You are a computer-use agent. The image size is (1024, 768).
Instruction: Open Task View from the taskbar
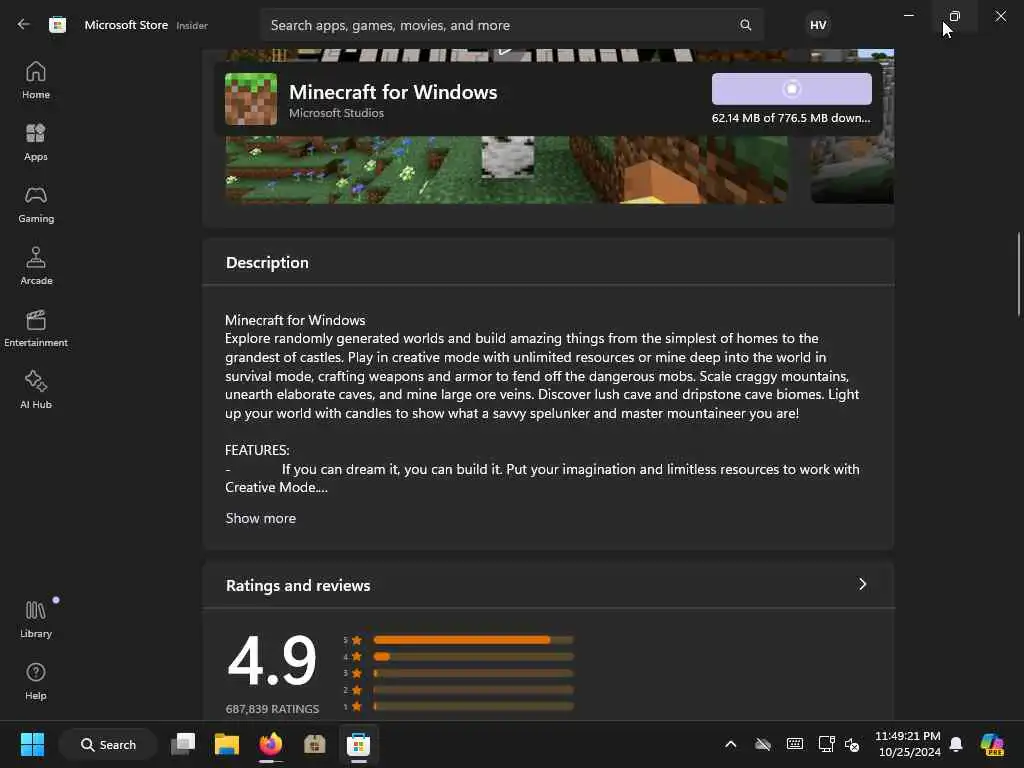coord(183,744)
